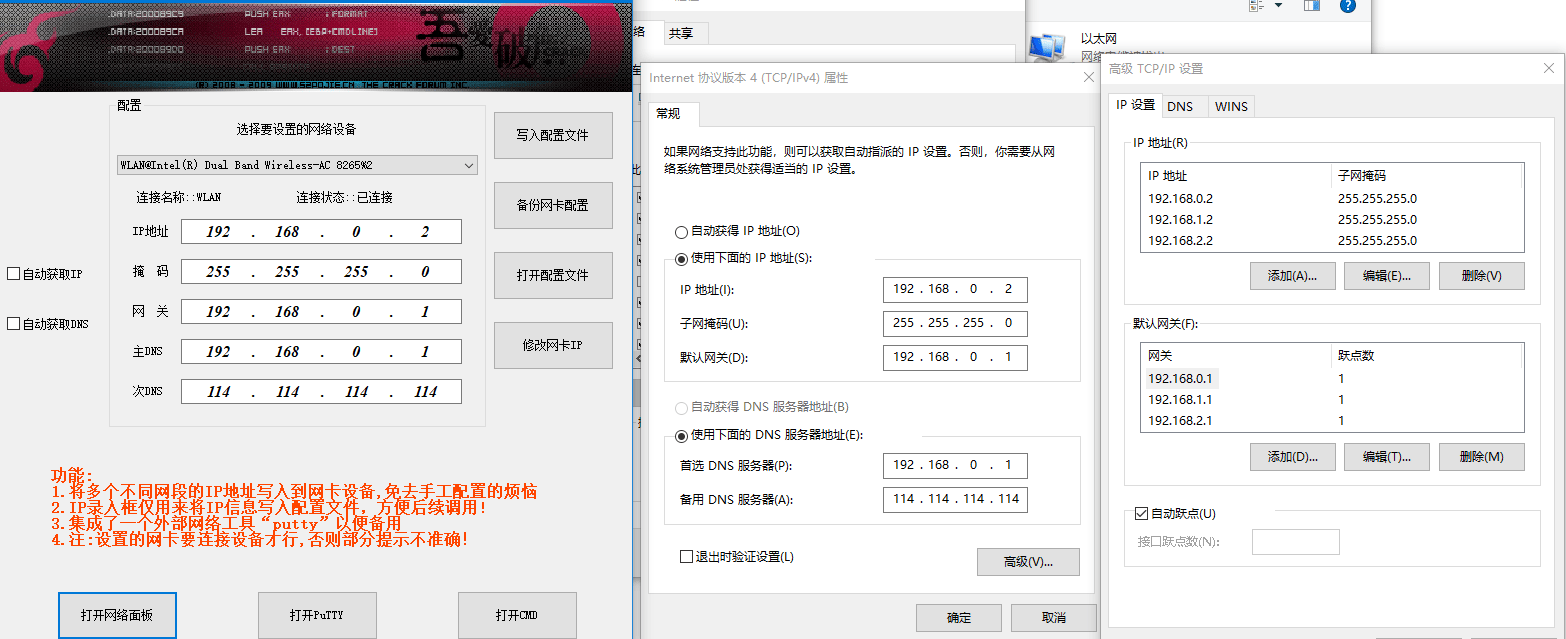Select the 自动获得 IP 地址 radio button
The image size is (1566, 639).
pos(682,231)
